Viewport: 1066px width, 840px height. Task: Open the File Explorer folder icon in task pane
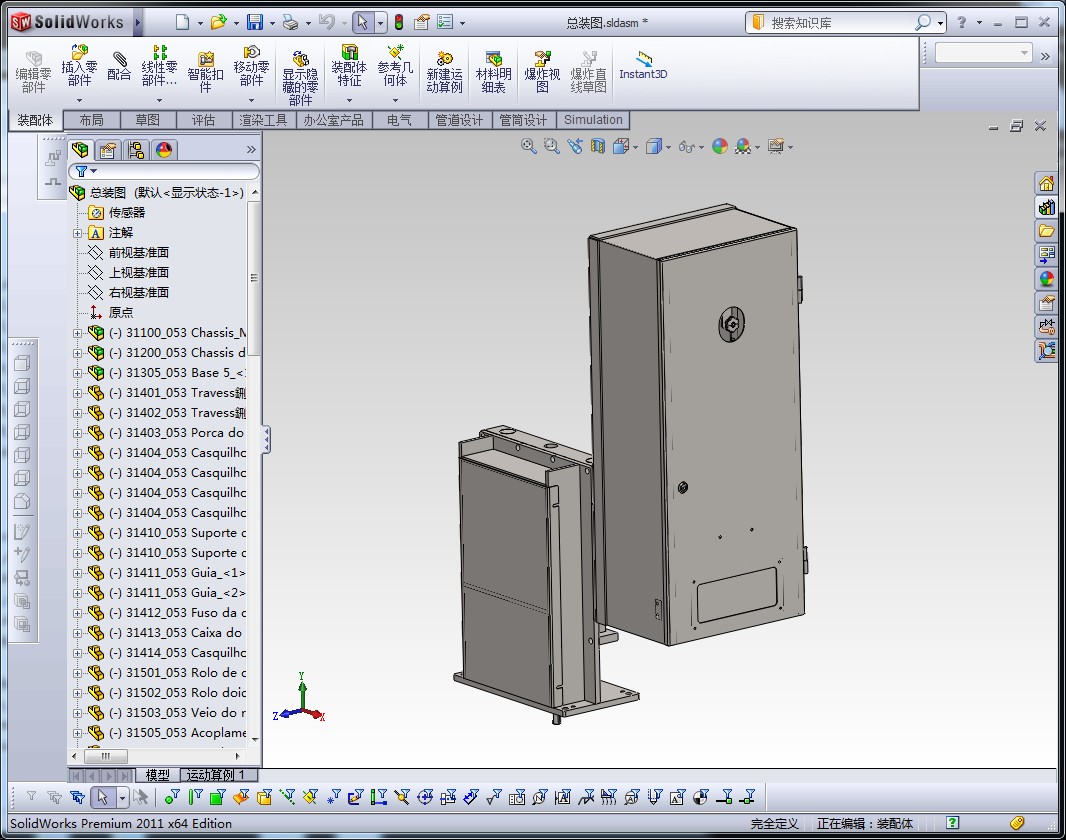(1046, 231)
